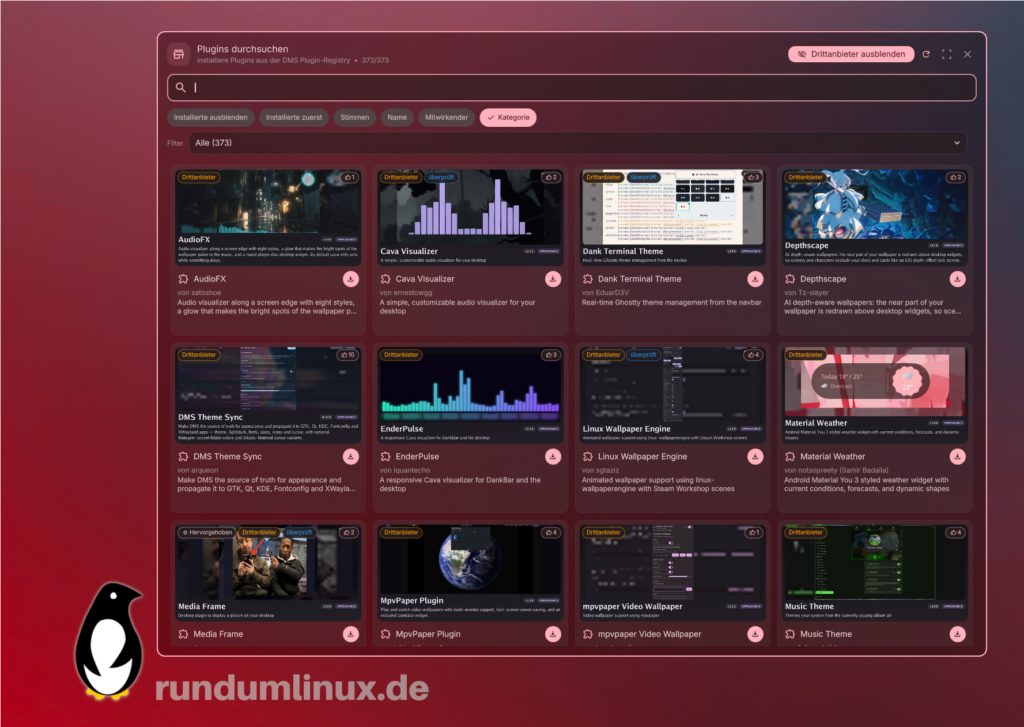Click the chevron arrow of the filter dropdown
Image resolution: width=1024 pixels, height=727 pixels.
point(957,143)
